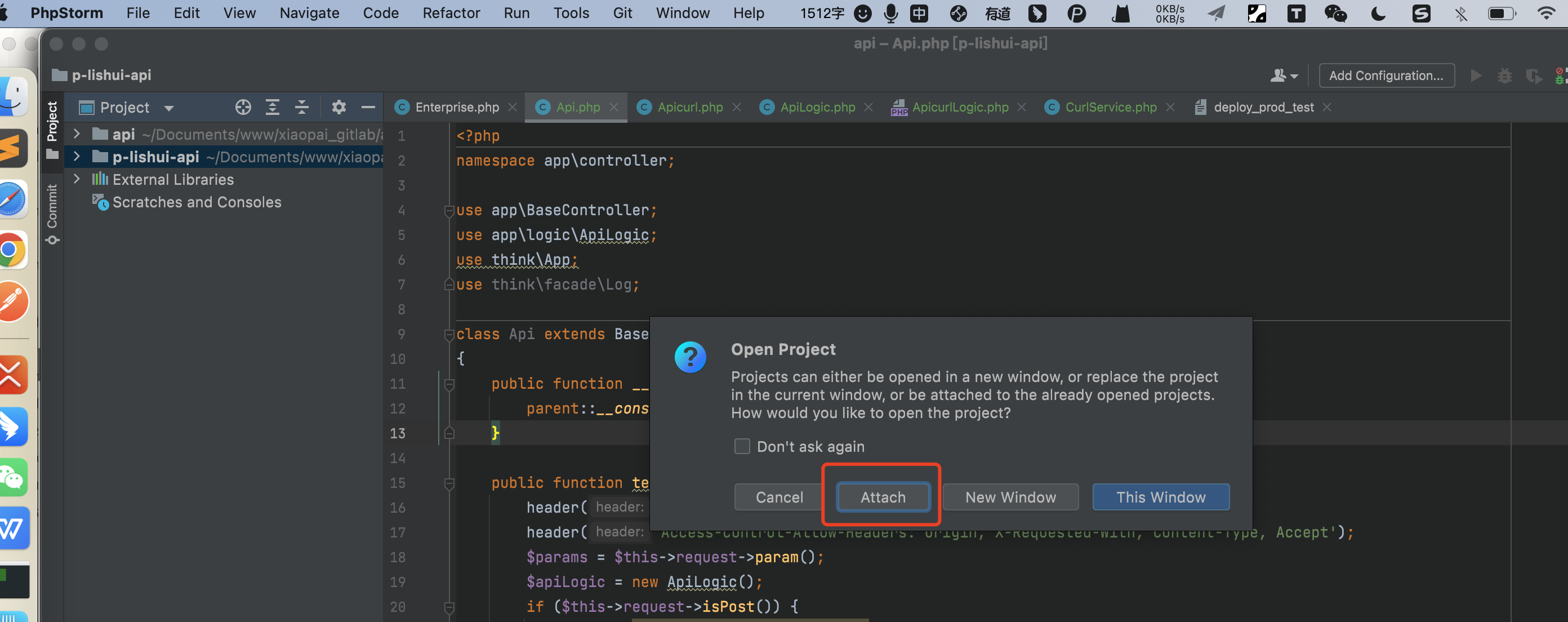Check the Don't ask again checkbox
Image resolution: width=1568 pixels, height=622 pixels.
[x=741, y=446]
